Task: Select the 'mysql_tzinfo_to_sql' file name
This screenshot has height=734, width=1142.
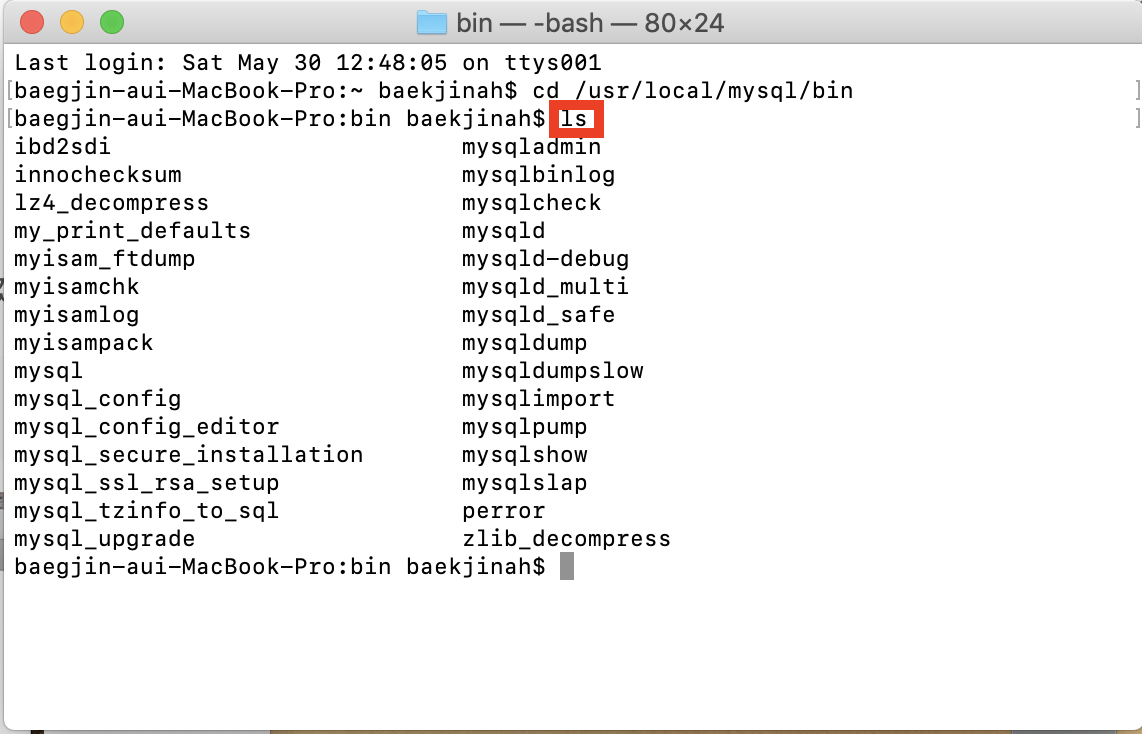Action: click(146, 511)
